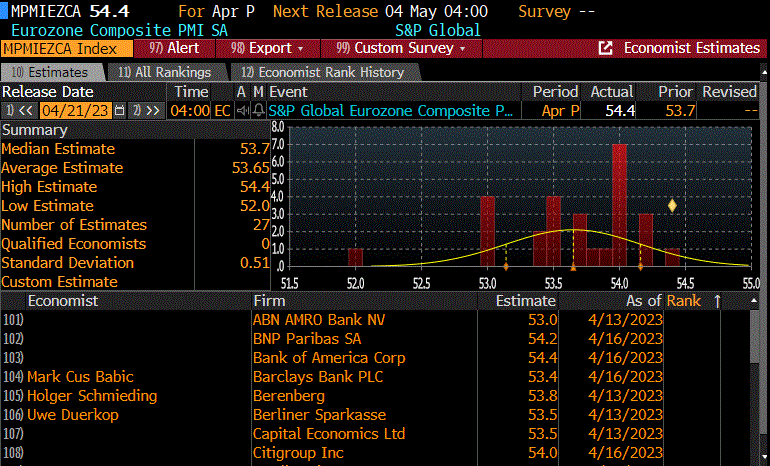Viewport: 770px width, 466px height.
Task: Select Berenberg firm entry
Action: (x=289, y=396)
